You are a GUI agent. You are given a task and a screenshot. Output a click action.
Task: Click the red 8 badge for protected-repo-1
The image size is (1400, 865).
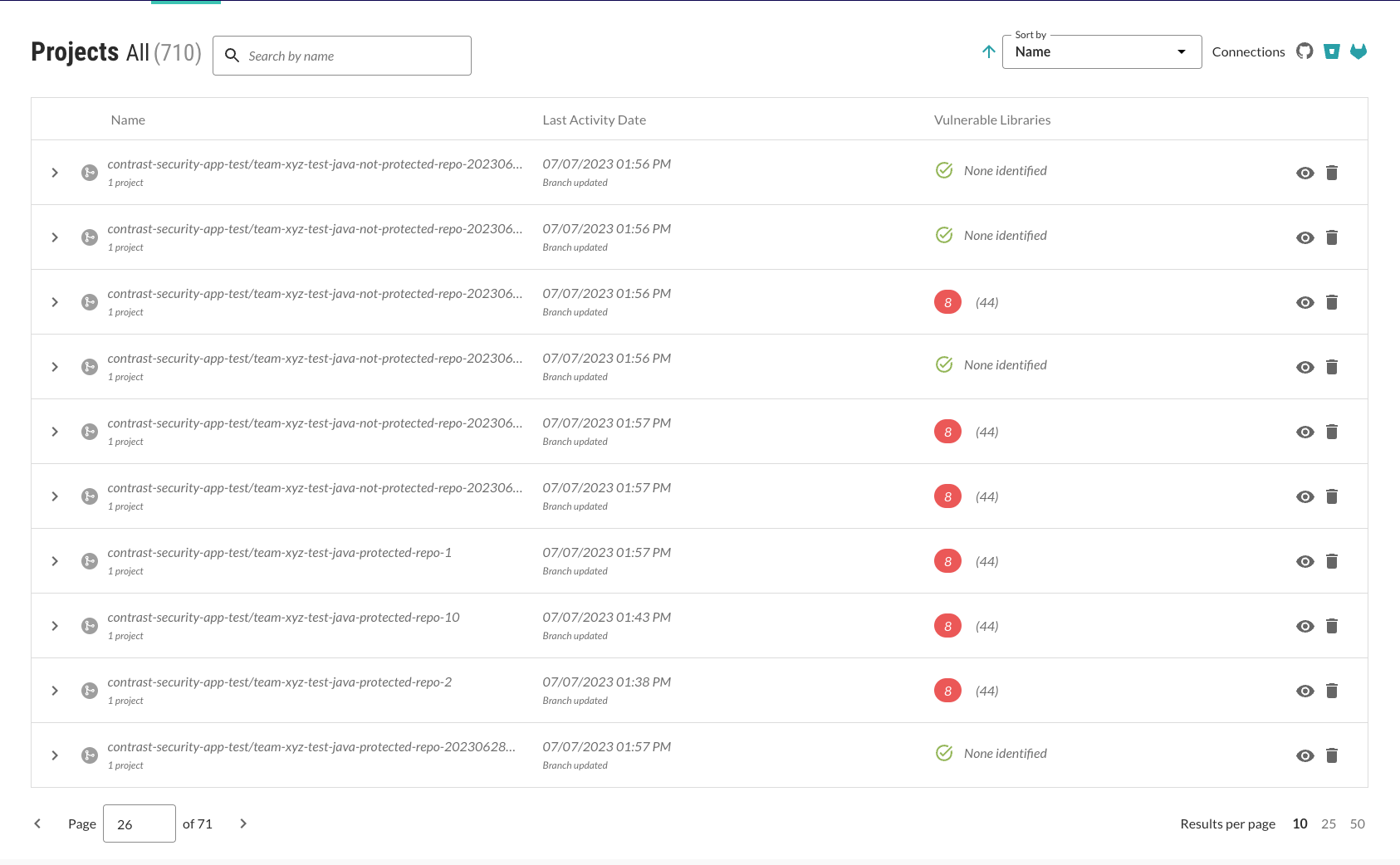pyautogui.click(x=947, y=561)
